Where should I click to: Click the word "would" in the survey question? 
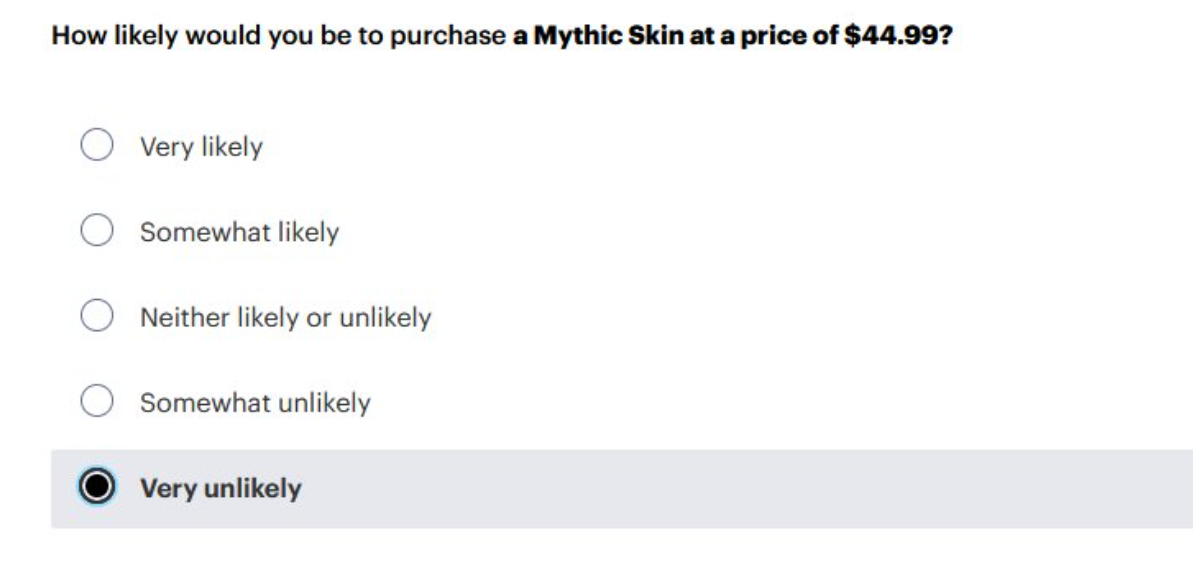[222, 36]
